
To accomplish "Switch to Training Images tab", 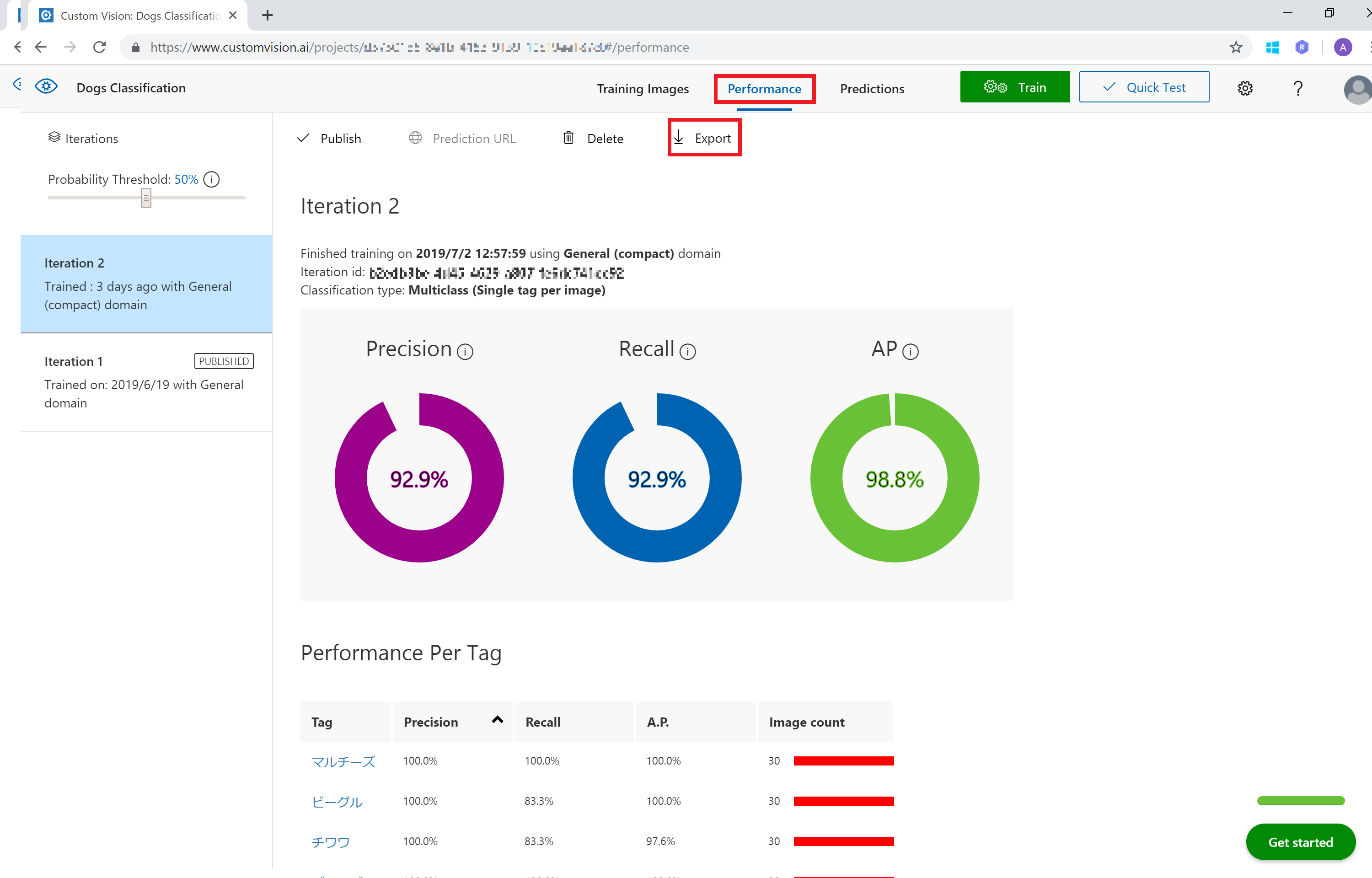I will [x=643, y=89].
